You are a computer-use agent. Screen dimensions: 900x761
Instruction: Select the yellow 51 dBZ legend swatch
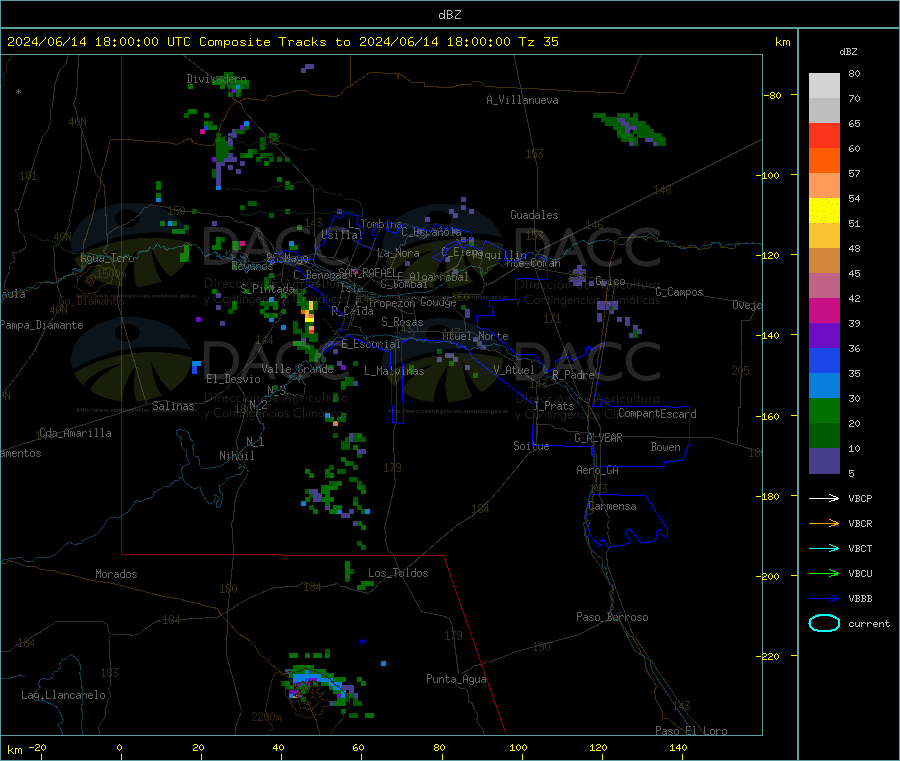(x=824, y=211)
